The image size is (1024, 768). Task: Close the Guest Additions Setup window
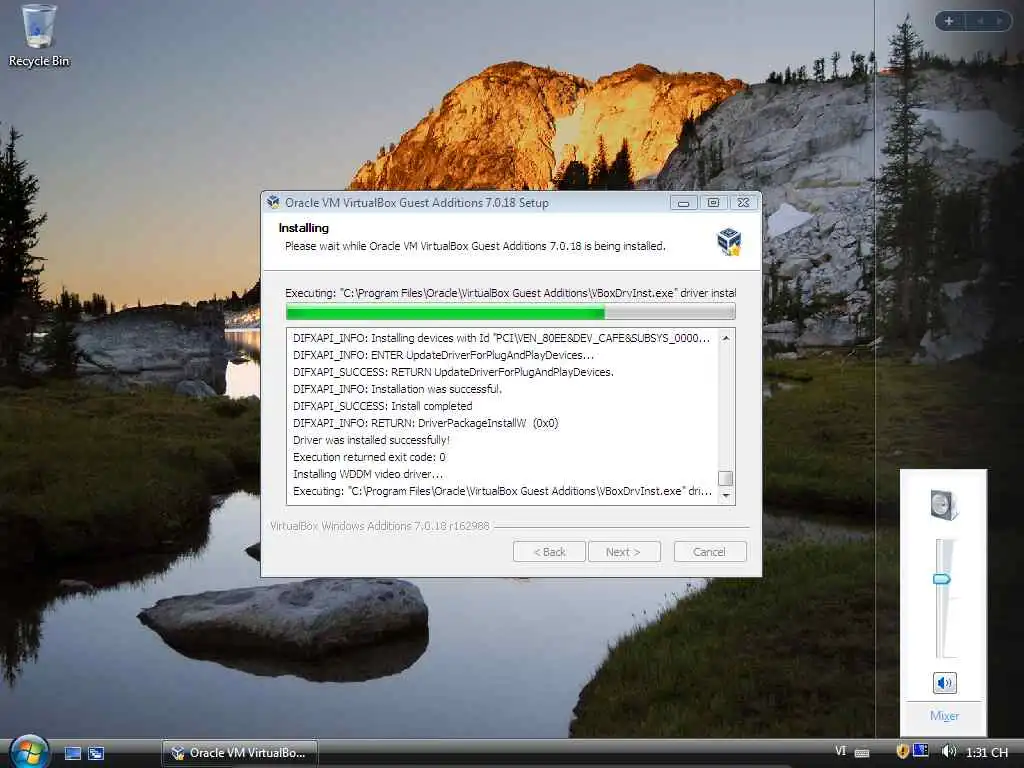coord(743,202)
